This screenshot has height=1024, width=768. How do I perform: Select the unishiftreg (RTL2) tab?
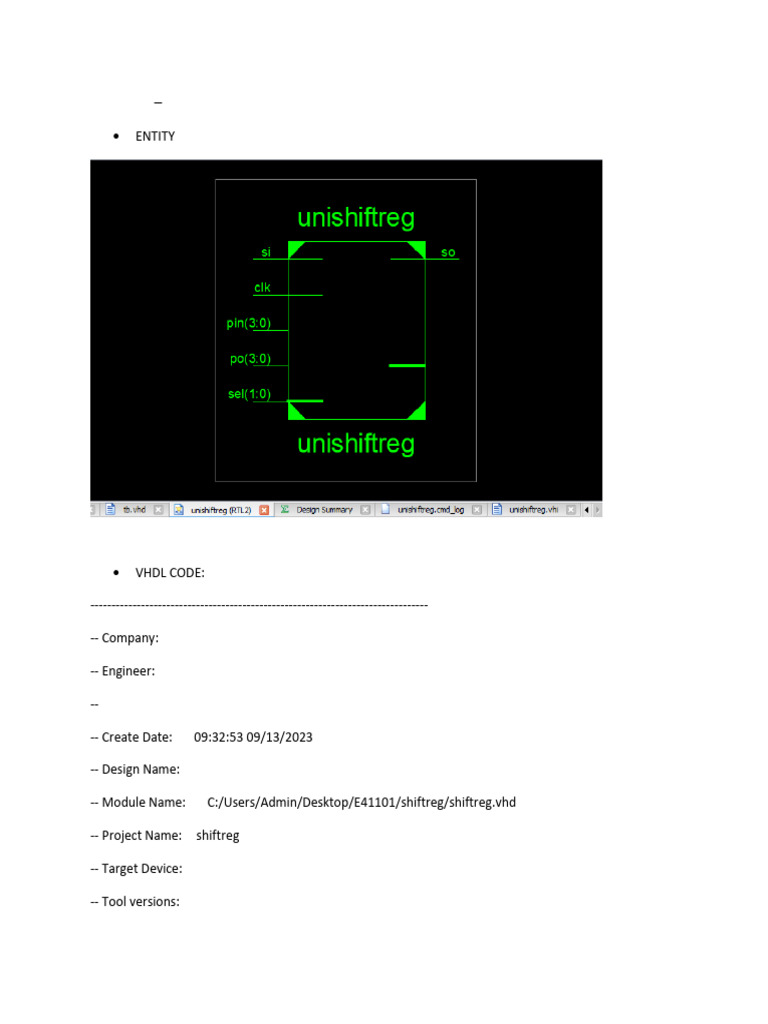click(221, 510)
